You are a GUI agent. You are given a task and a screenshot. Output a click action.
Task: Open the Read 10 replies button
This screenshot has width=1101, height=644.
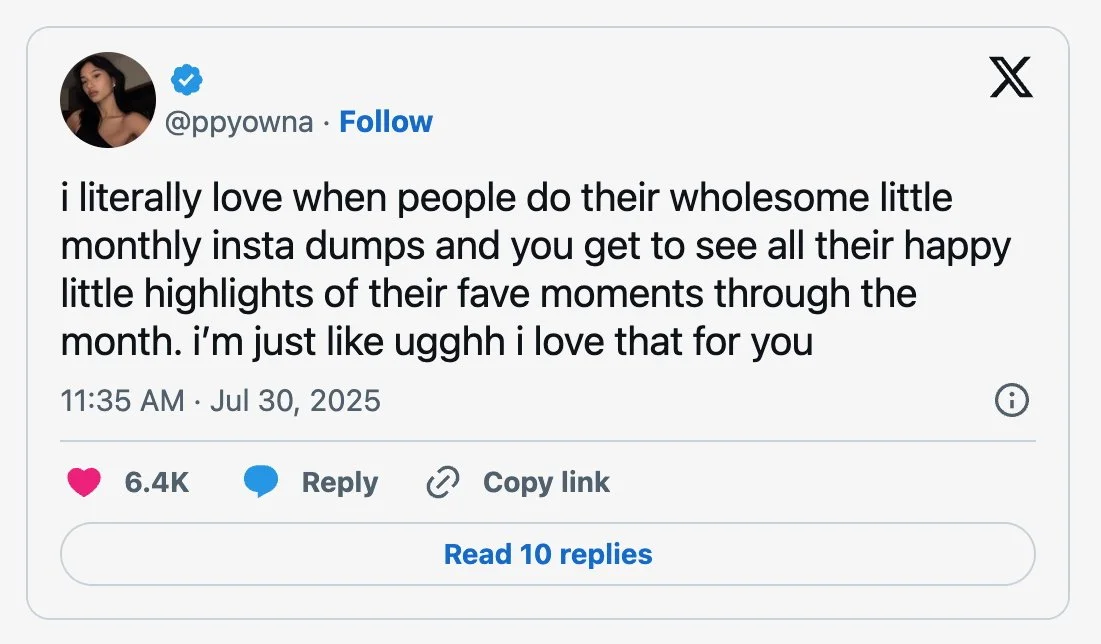click(x=548, y=554)
